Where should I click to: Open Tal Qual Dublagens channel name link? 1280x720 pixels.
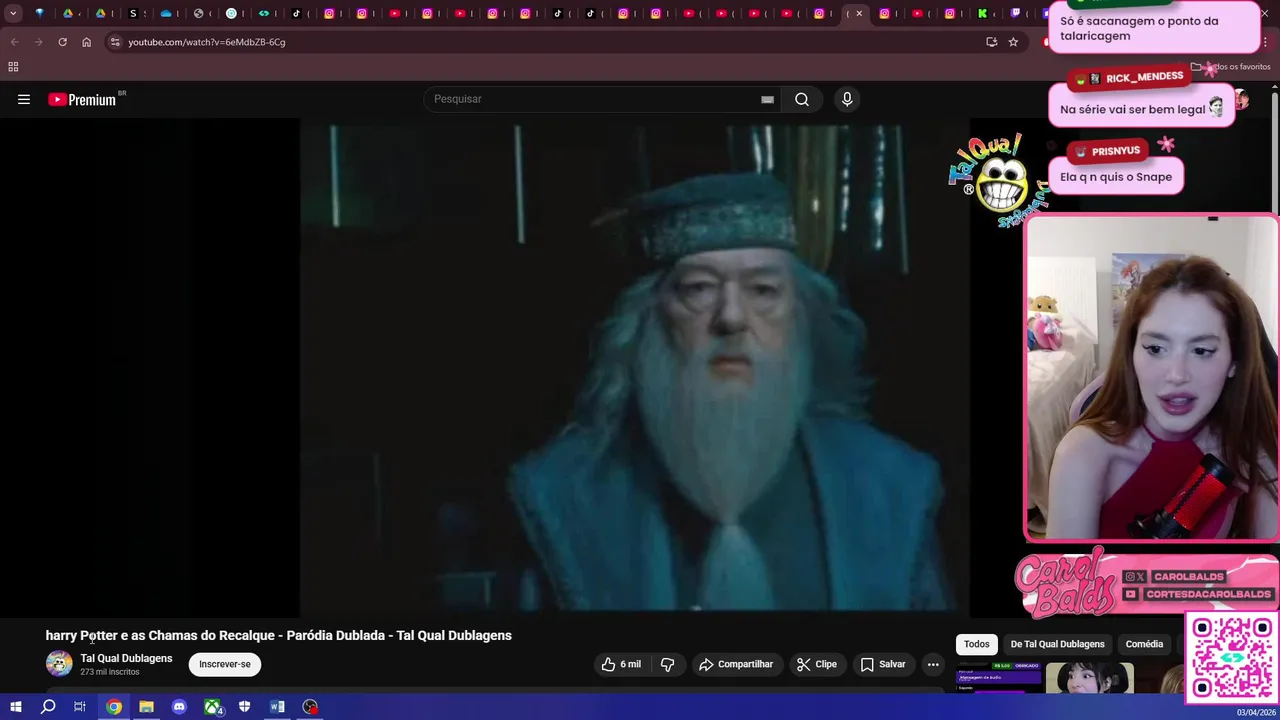tap(126, 658)
